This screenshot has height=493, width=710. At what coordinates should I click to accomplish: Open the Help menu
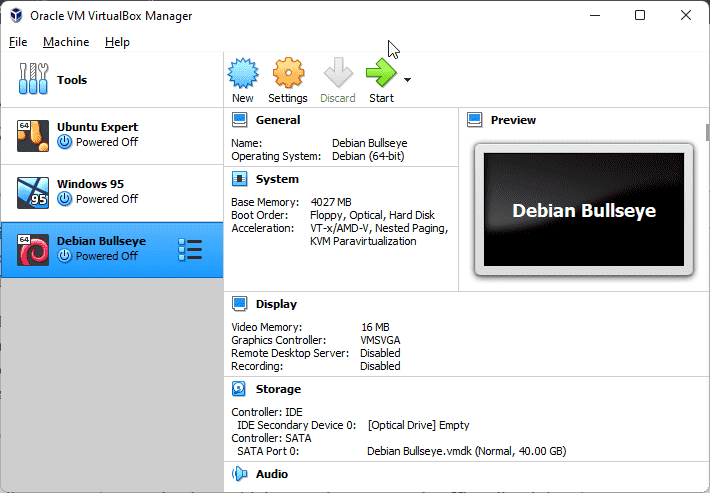pyautogui.click(x=117, y=42)
